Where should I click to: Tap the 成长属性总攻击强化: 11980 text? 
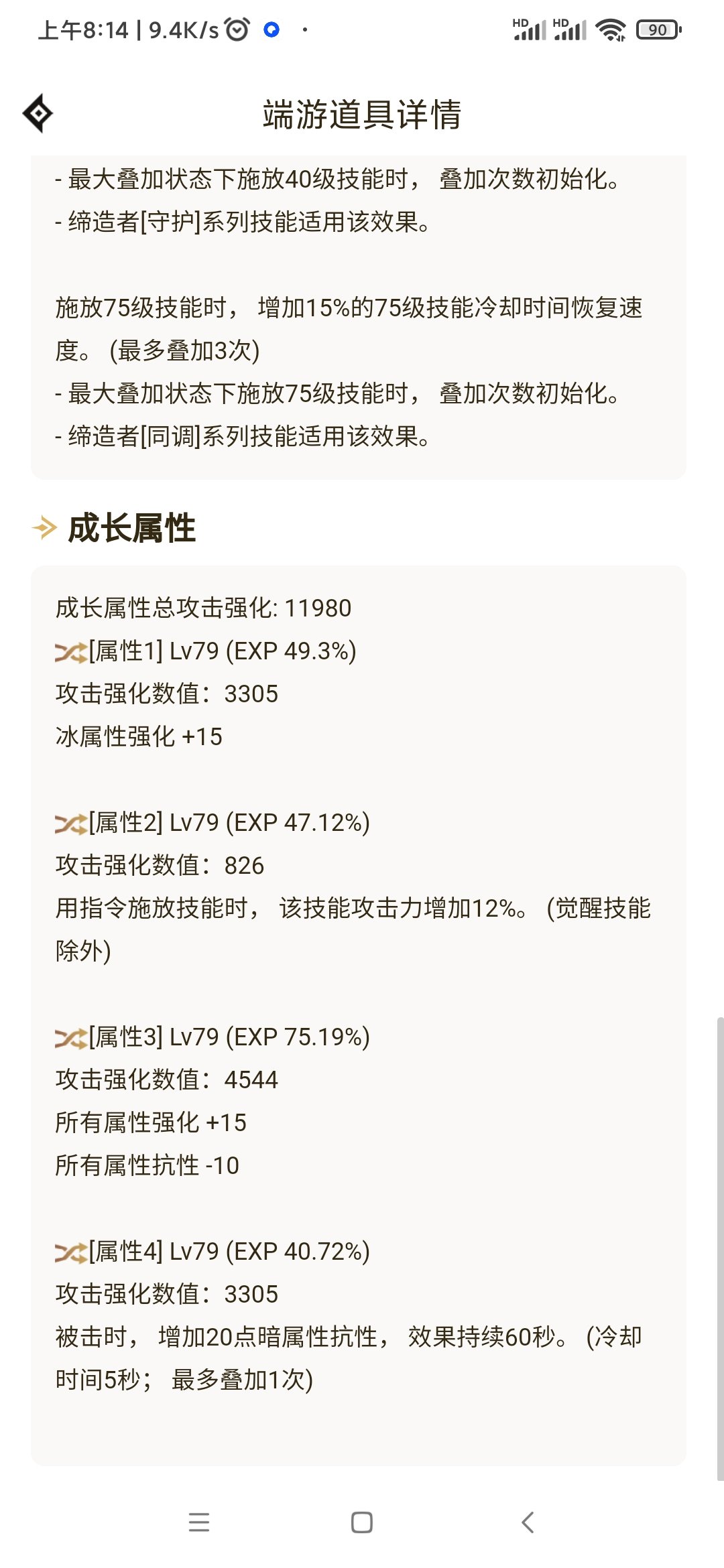[203, 608]
